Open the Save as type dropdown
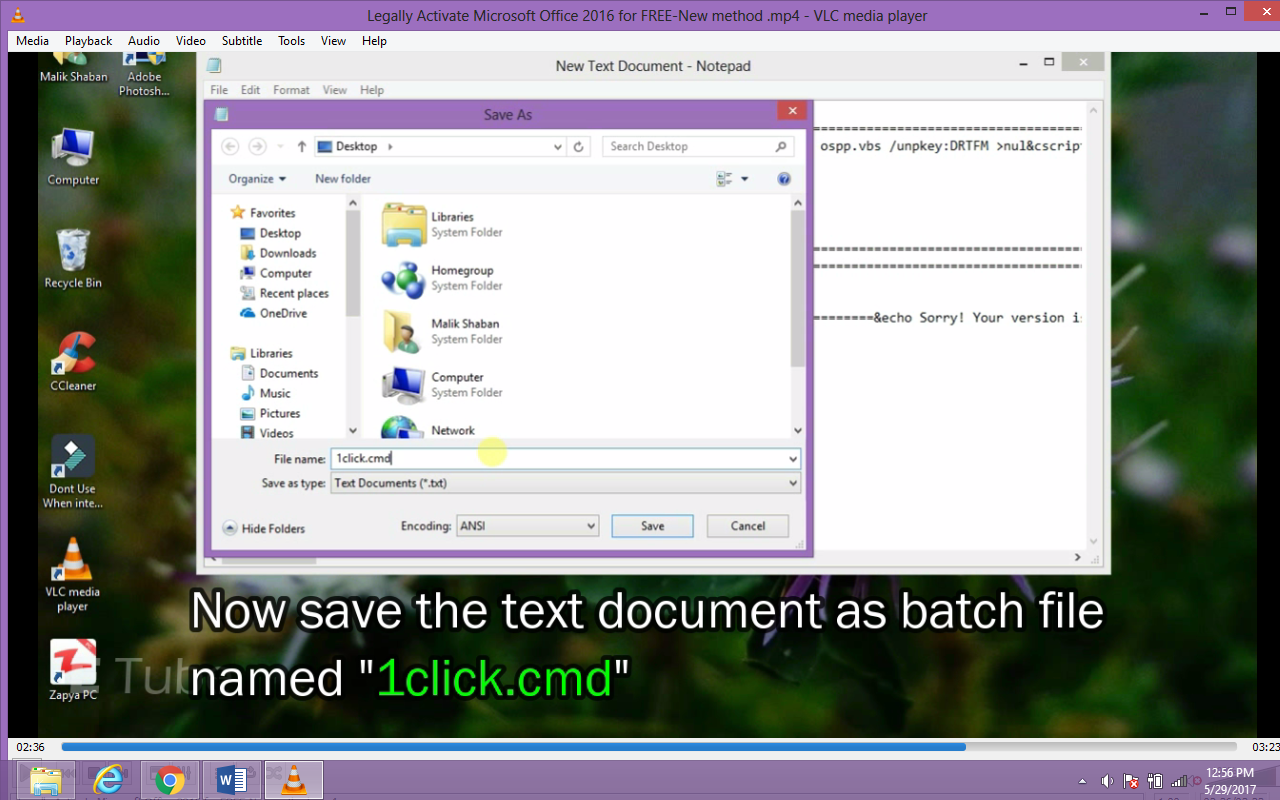Screen dimensions: 1280x800 click(x=566, y=483)
